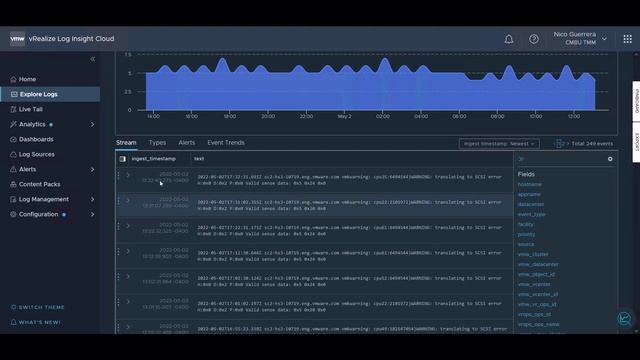The height and width of the screenshot is (360, 640).
Task: Open the row menu for the 17:22 log entry
Action: pos(119,226)
